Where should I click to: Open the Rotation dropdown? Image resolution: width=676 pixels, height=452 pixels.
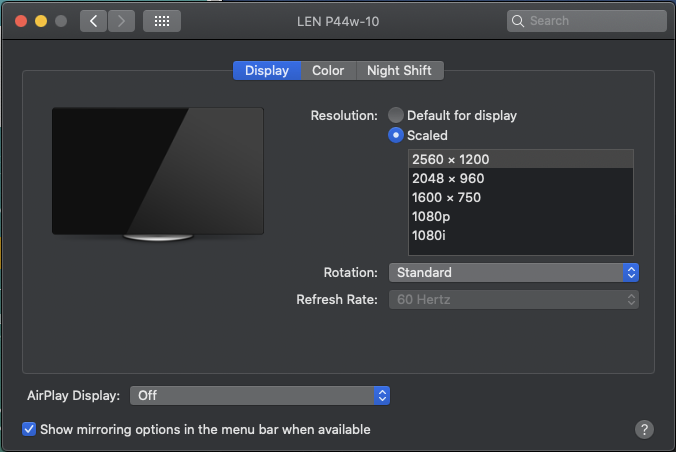[513, 272]
